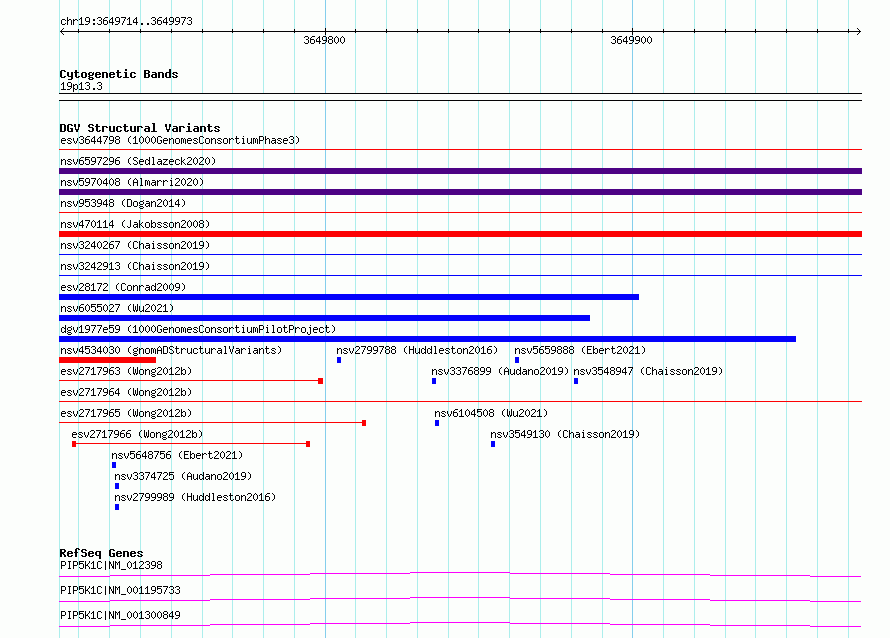The image size is (890, 638).
Task: Open variant nsv3374725 (Audano2019) label
Action: [183, 476]
